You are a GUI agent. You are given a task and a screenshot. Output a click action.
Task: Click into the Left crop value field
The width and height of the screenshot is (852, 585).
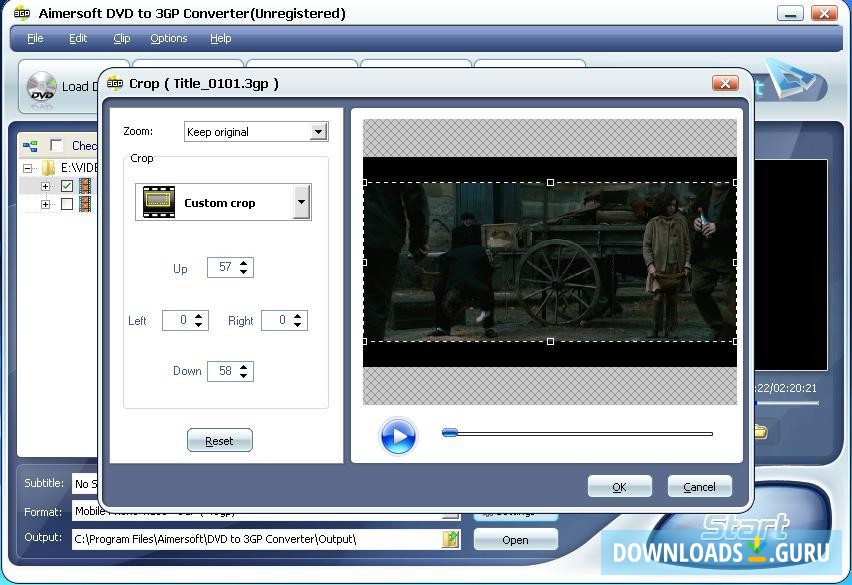click(x=178, y=320)
